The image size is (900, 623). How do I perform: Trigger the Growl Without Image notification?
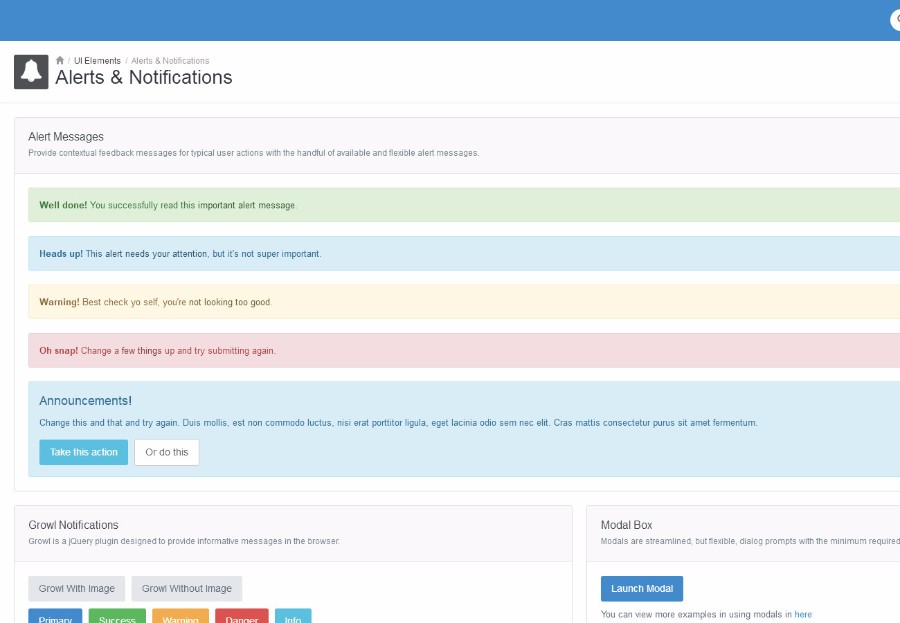[186, 589]
